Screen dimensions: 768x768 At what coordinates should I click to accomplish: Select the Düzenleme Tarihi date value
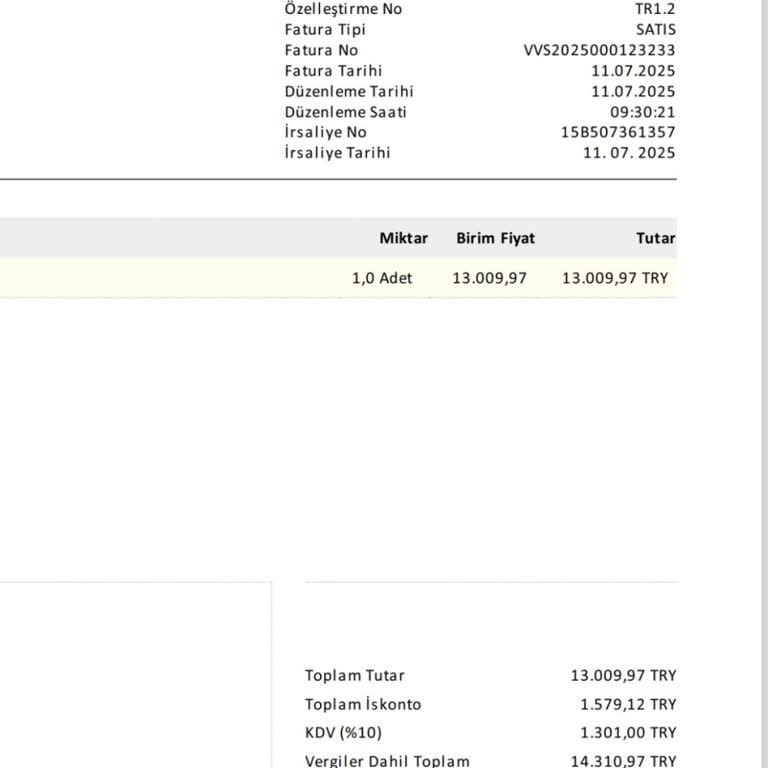point(633,92)
